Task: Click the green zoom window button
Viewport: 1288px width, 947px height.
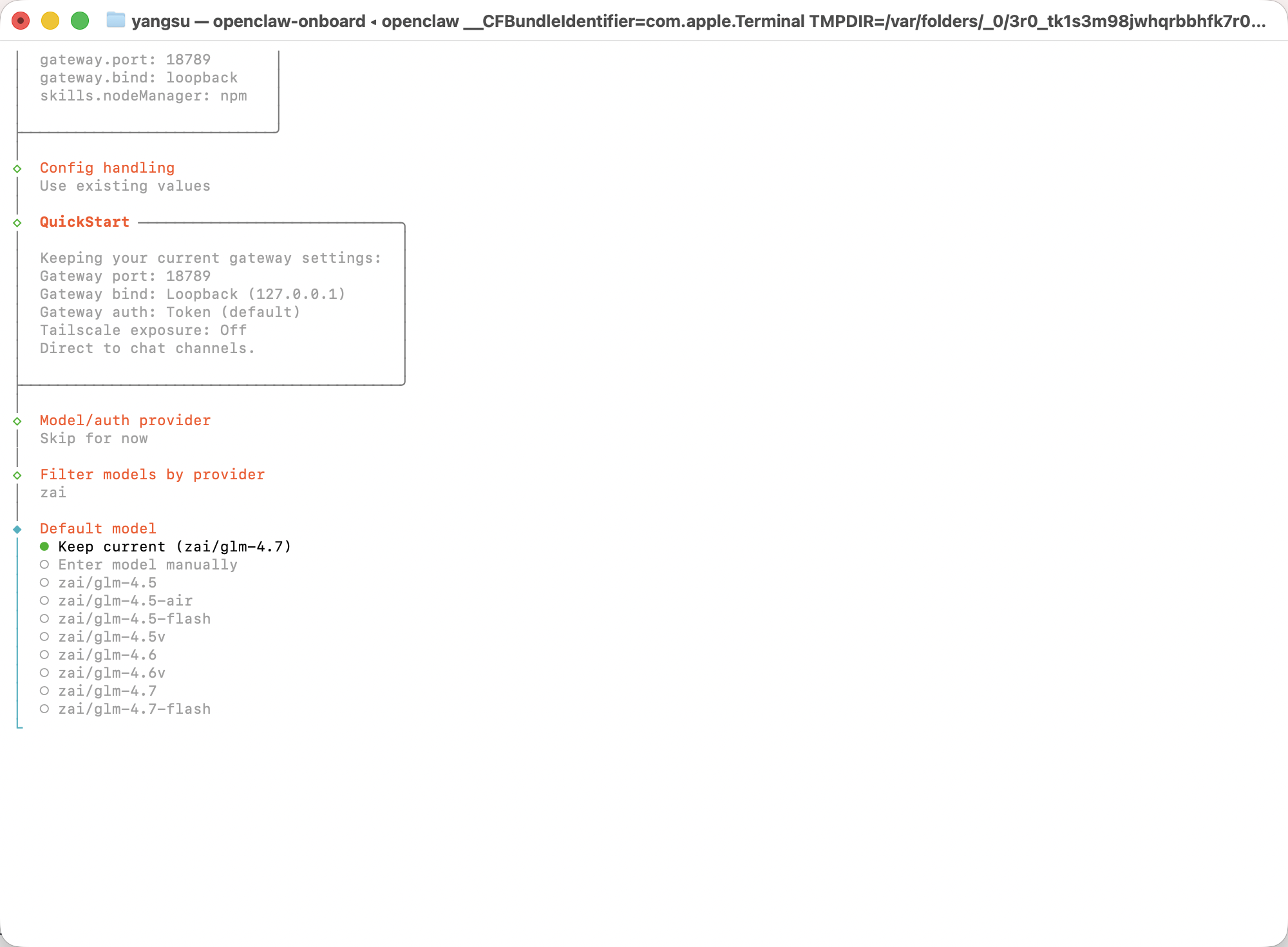Action: pos(80,21)
